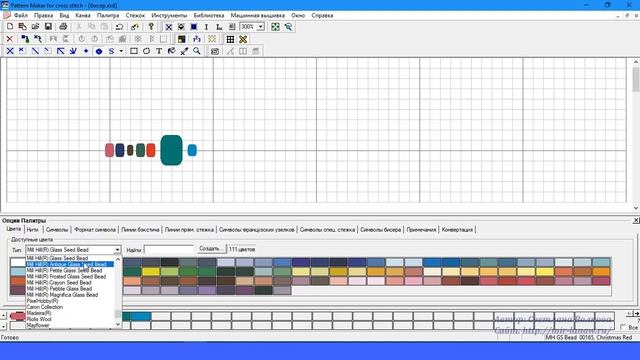This screenshot has height=360, width=640.
Task: Choose Mill Hill Petite Glass Seed Bead
Action: coord(64,270)
